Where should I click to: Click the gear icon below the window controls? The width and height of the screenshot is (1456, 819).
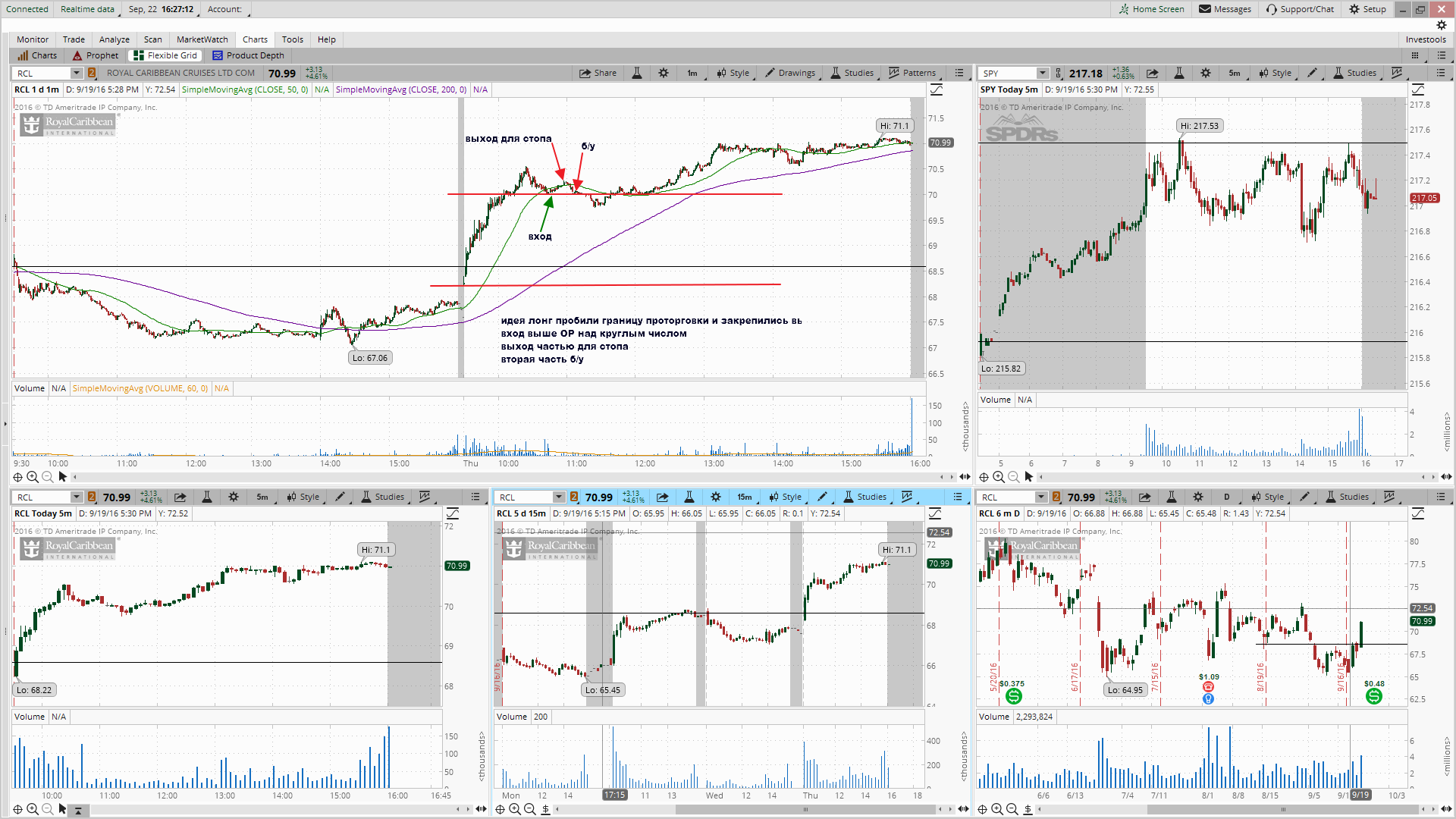pos(1442,25)
